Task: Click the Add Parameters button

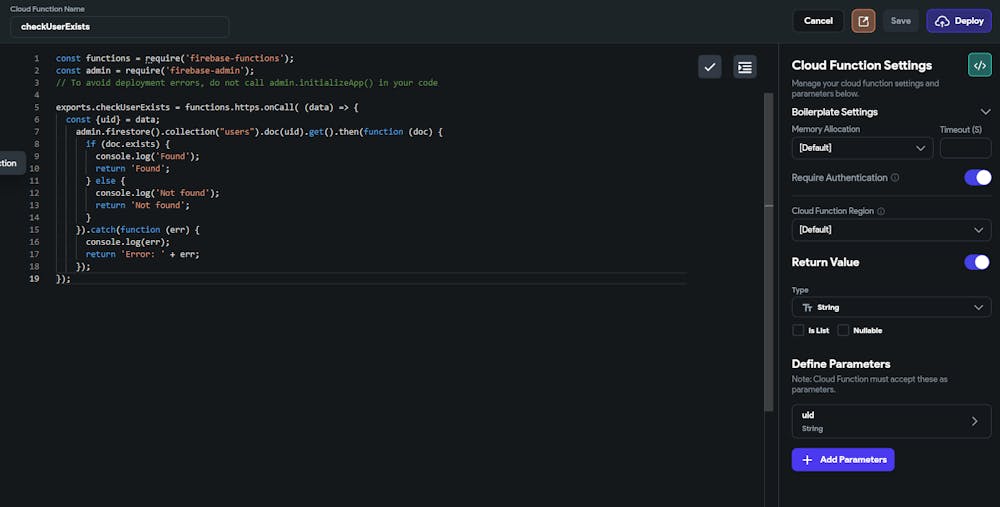Action: tap(843, 459)
